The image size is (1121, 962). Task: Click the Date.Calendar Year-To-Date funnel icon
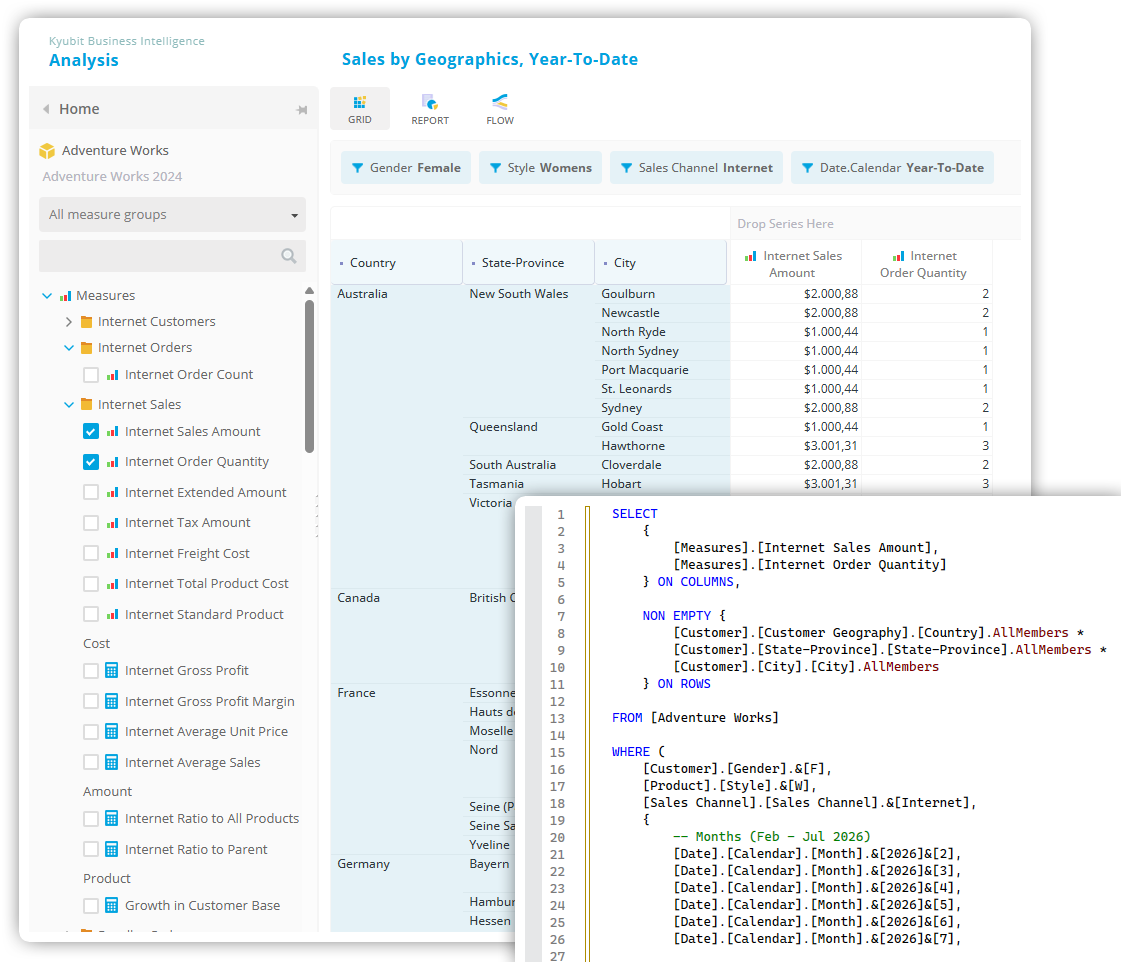[x=807, y=168]
